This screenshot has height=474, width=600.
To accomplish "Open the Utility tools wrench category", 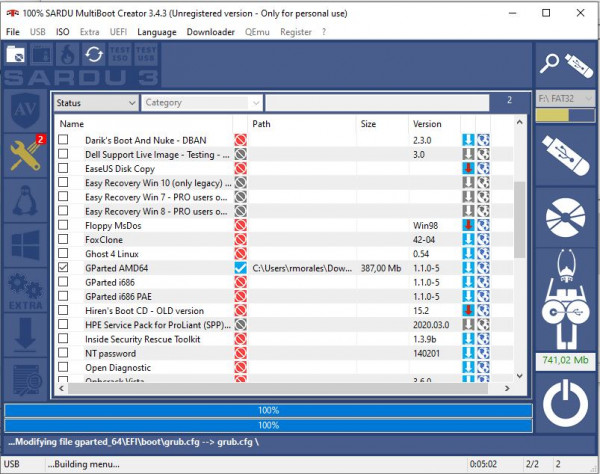I will pyautogui.click(x=25, y=155).
